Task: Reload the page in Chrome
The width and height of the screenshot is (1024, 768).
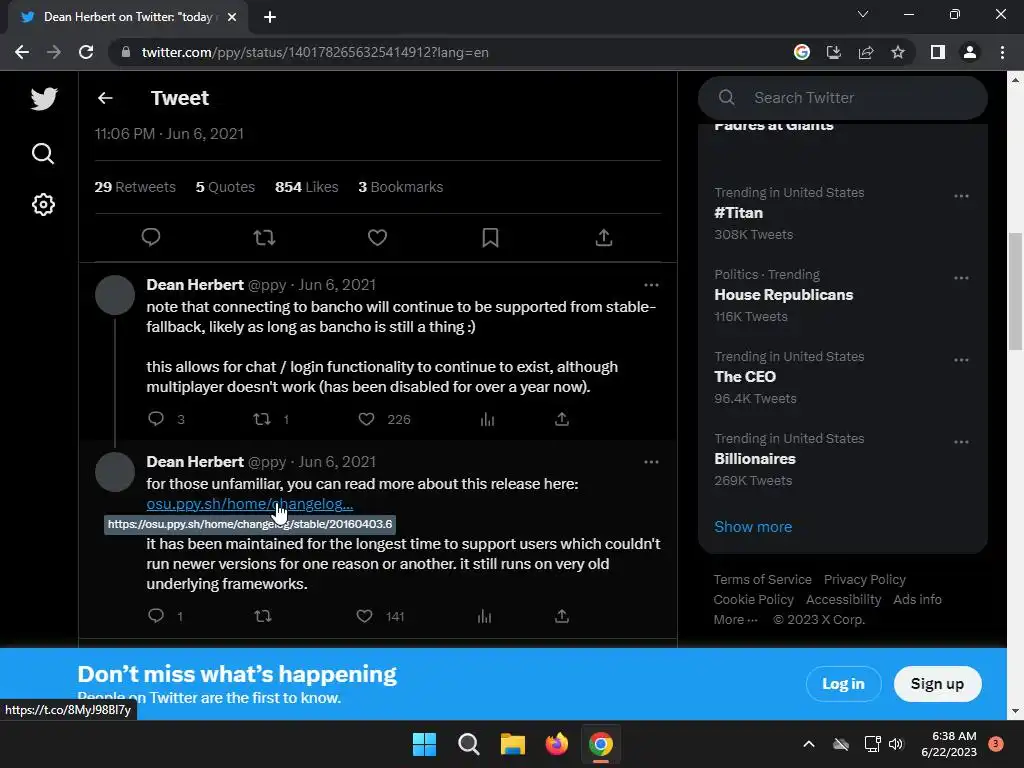Action: (x=86, y=52)
